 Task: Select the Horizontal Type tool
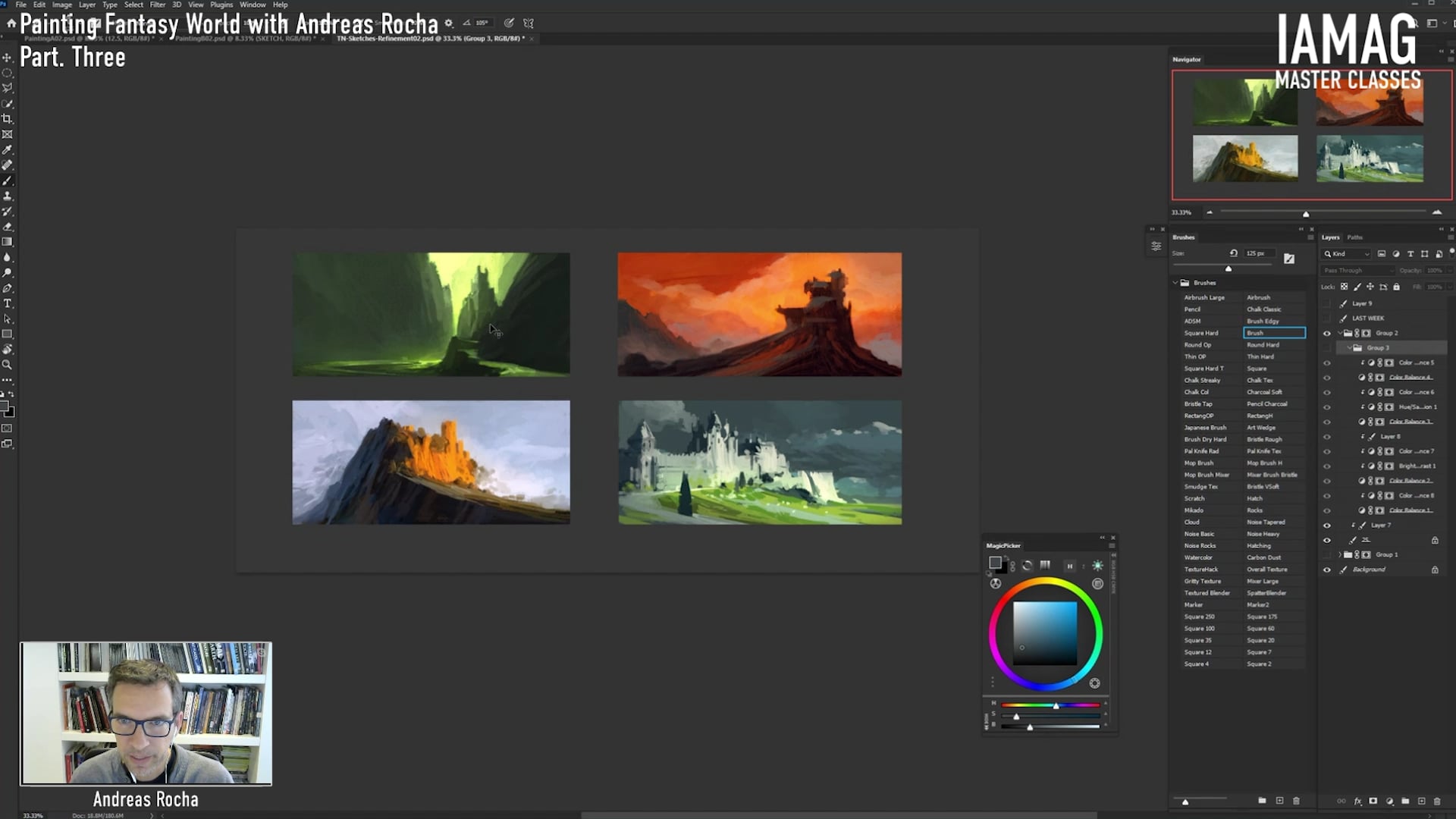click(8, 303)
